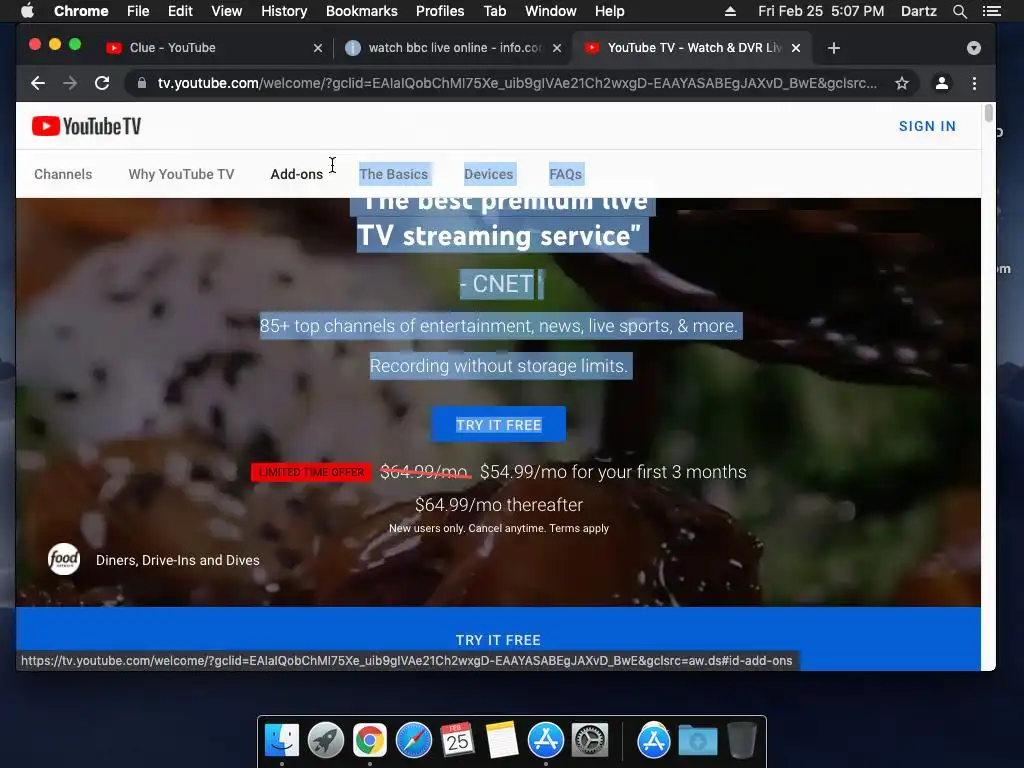This screenshot has height=768, width=1024.
Task: Open the Chrome profile avatar icon
Action: point(942,83)
